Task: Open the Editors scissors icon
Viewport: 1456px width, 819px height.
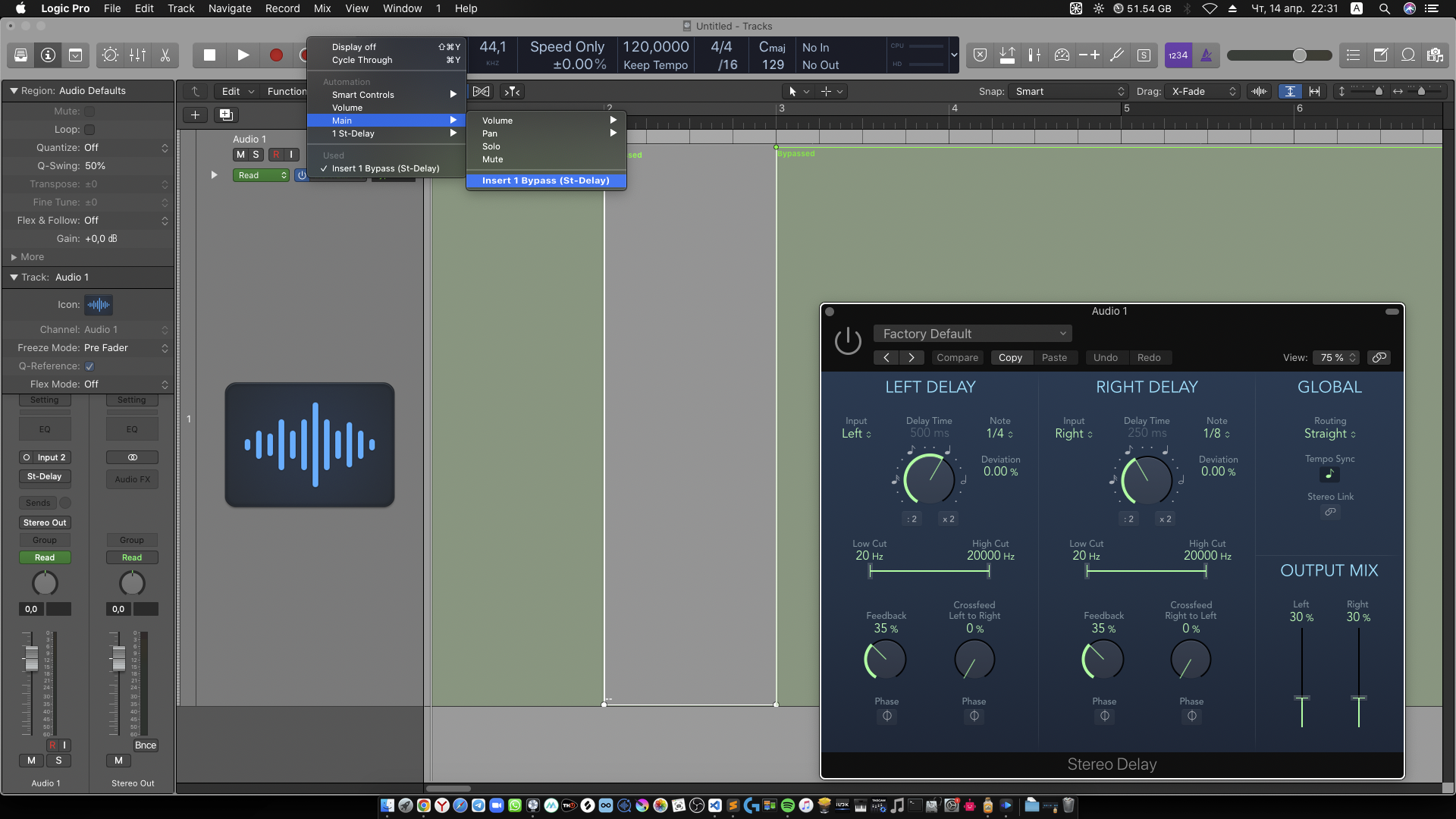Action: click(x=165, y=55)
